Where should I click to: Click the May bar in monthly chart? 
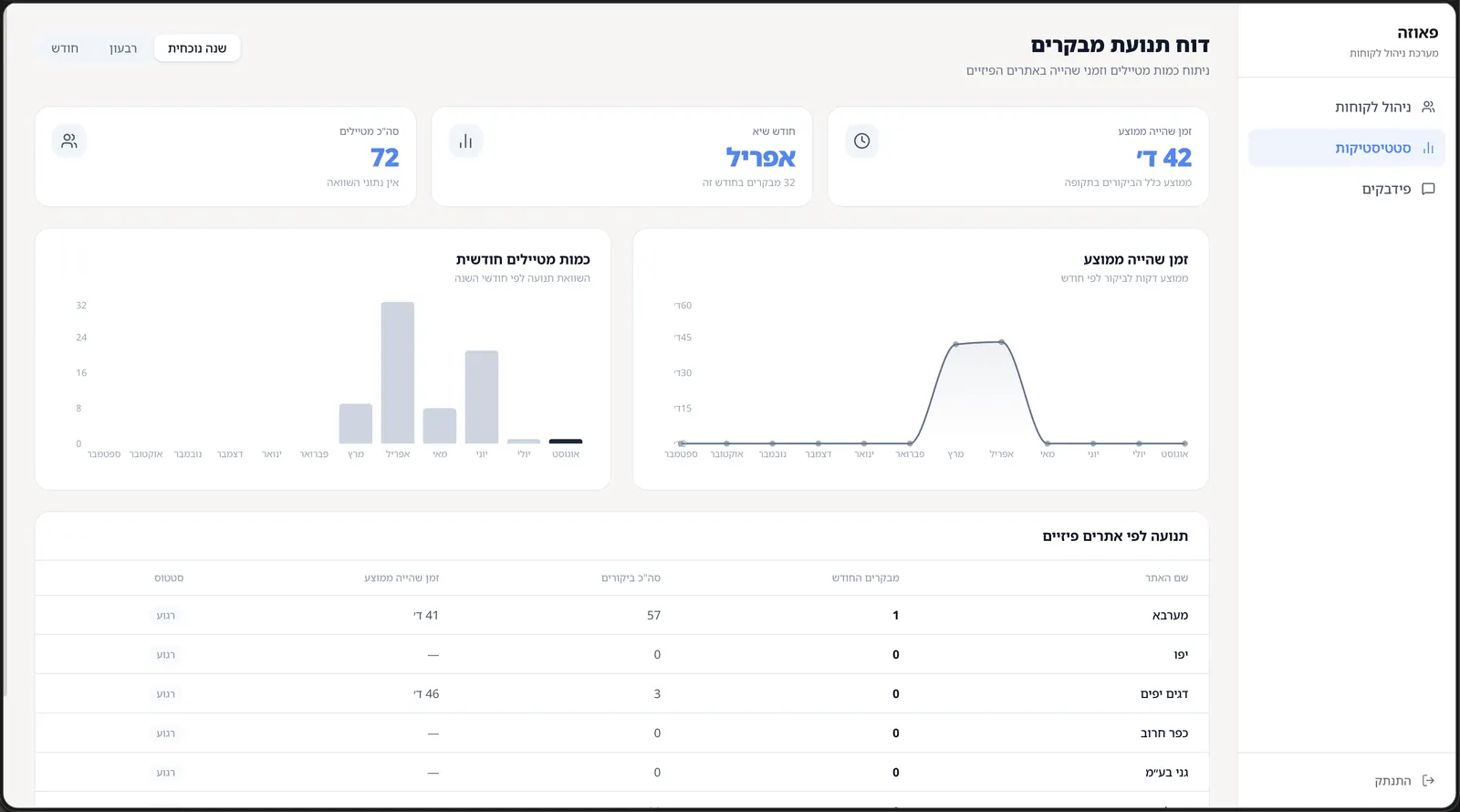(440, 426)
